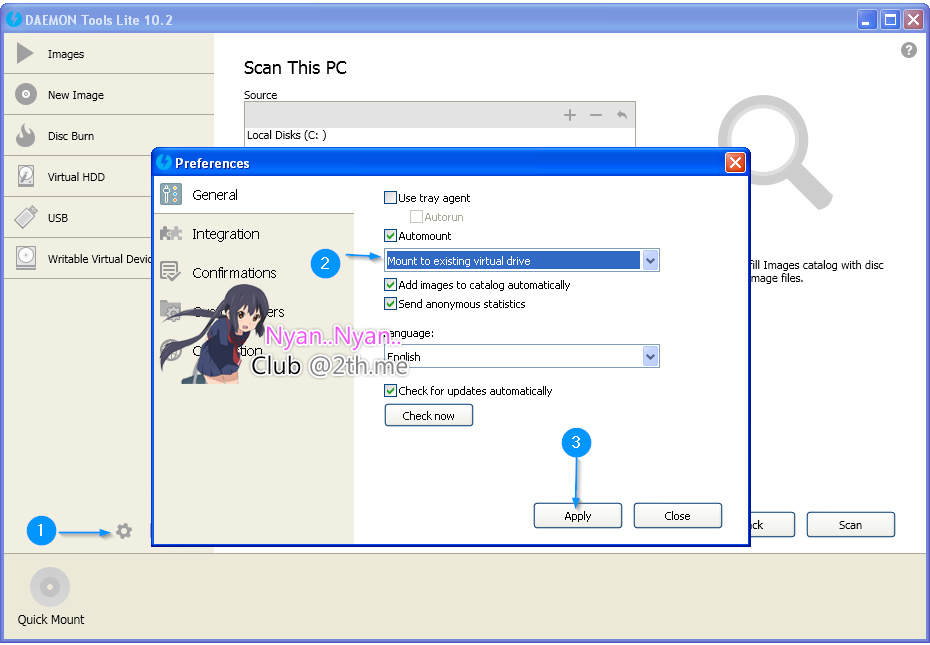Click the Virtual HDD drive icon
Image resolution: width=930 pixels, height=645 pixels.
click(26, 176)
